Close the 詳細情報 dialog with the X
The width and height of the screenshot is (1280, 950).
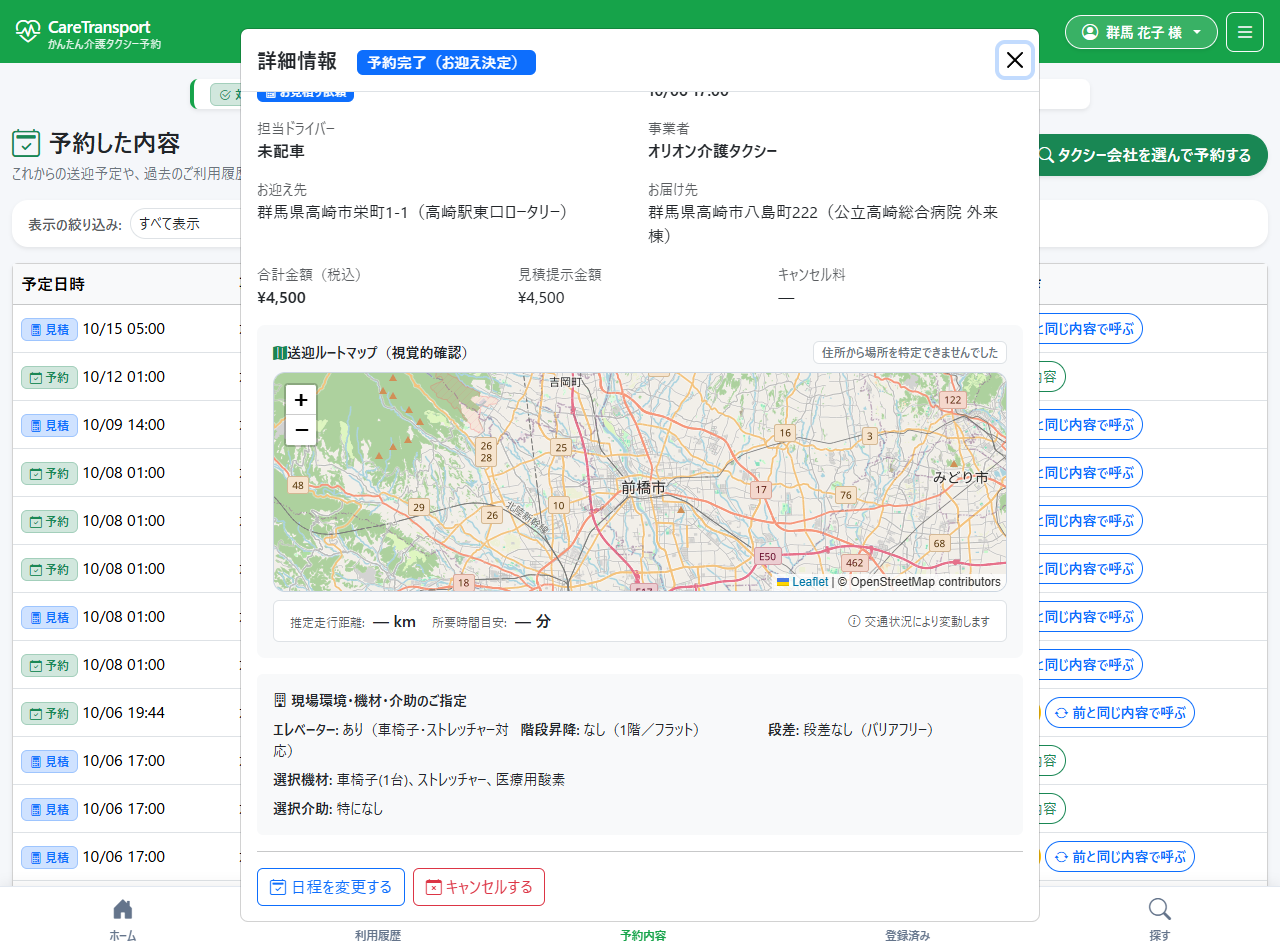[1015, 60]
